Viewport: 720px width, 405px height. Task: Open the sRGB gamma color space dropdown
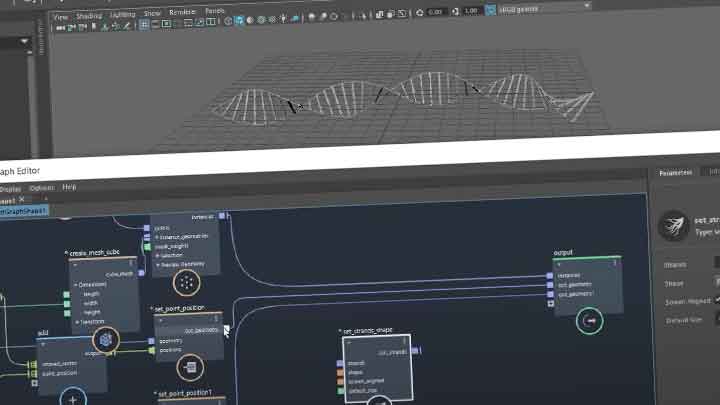coord(545,8)
